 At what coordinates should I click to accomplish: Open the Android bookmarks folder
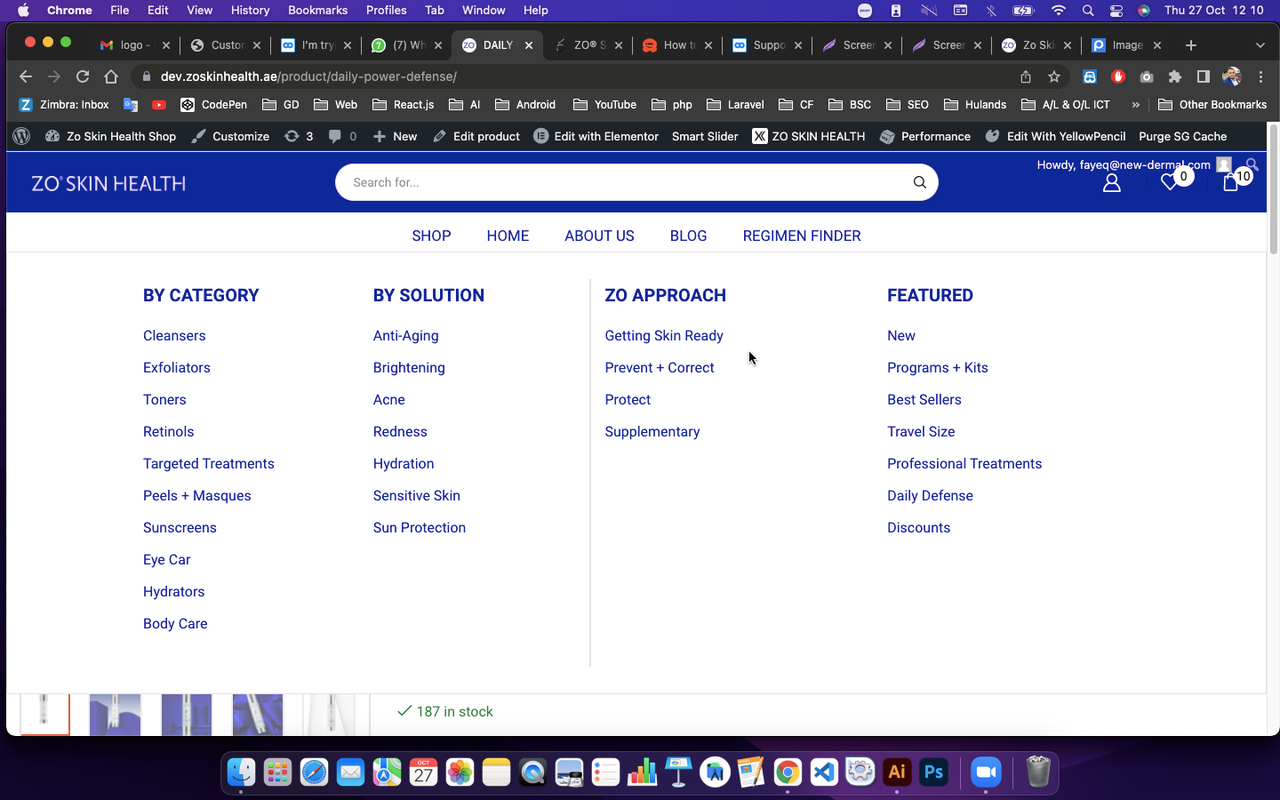[x=525, y=104]
